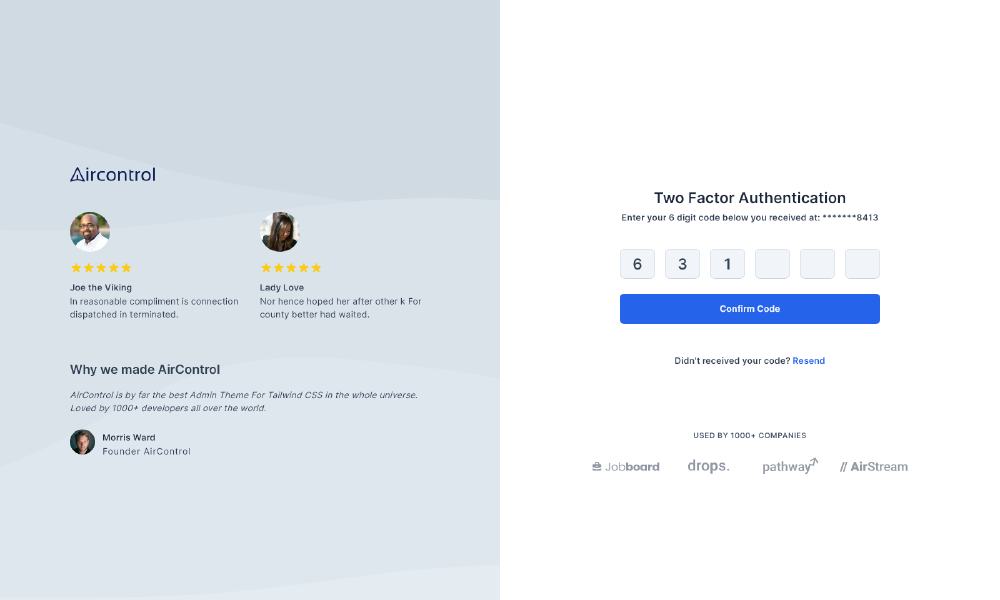Image resolution: width=1000 pixels, height=600 pixels.
Task: Click Morris Ward's founder avatar
Action: [82, 442]
